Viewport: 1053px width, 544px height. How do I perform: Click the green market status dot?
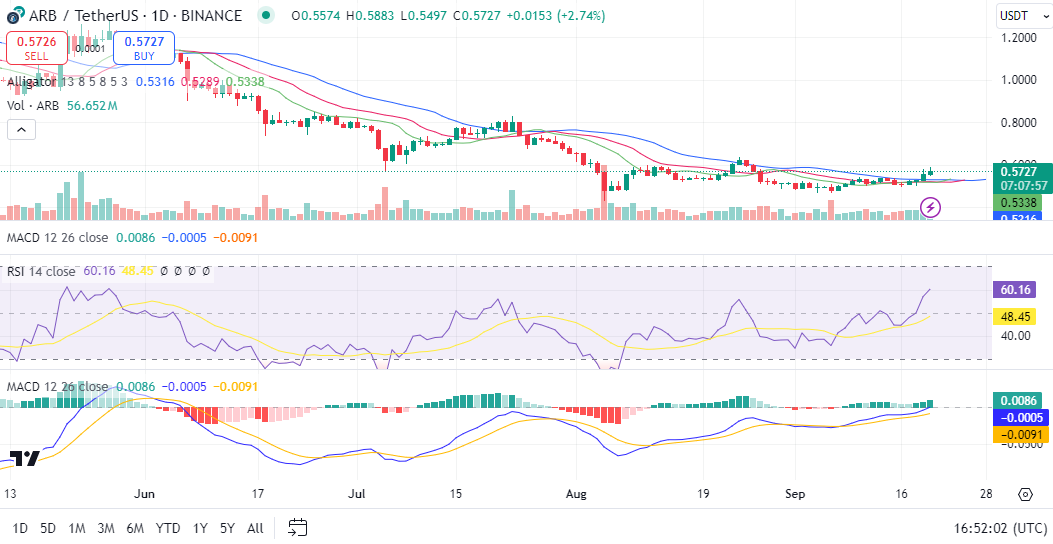click(x=267, y=15)
